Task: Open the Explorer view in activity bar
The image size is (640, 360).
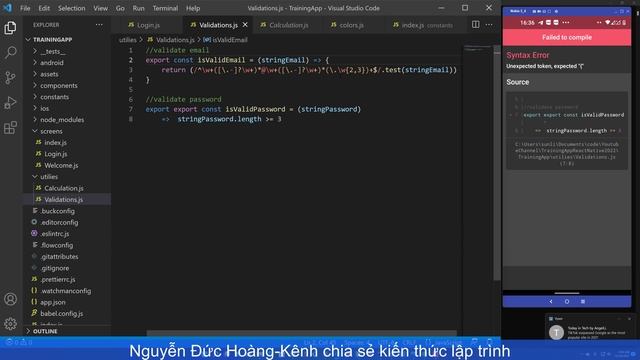Action: (x=10, y=28)
